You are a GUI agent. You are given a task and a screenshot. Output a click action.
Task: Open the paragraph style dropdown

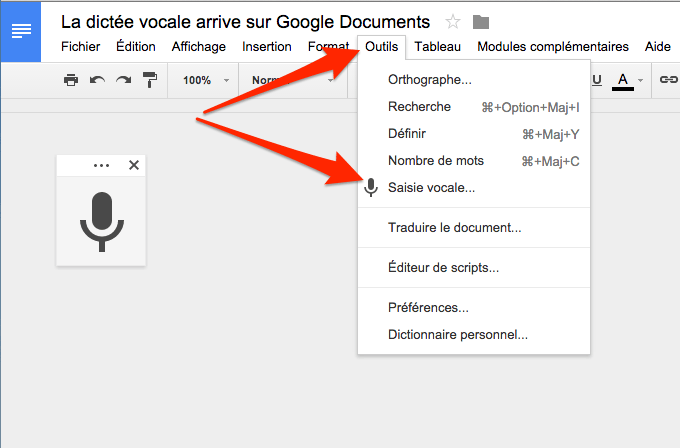tap(293, 81)
